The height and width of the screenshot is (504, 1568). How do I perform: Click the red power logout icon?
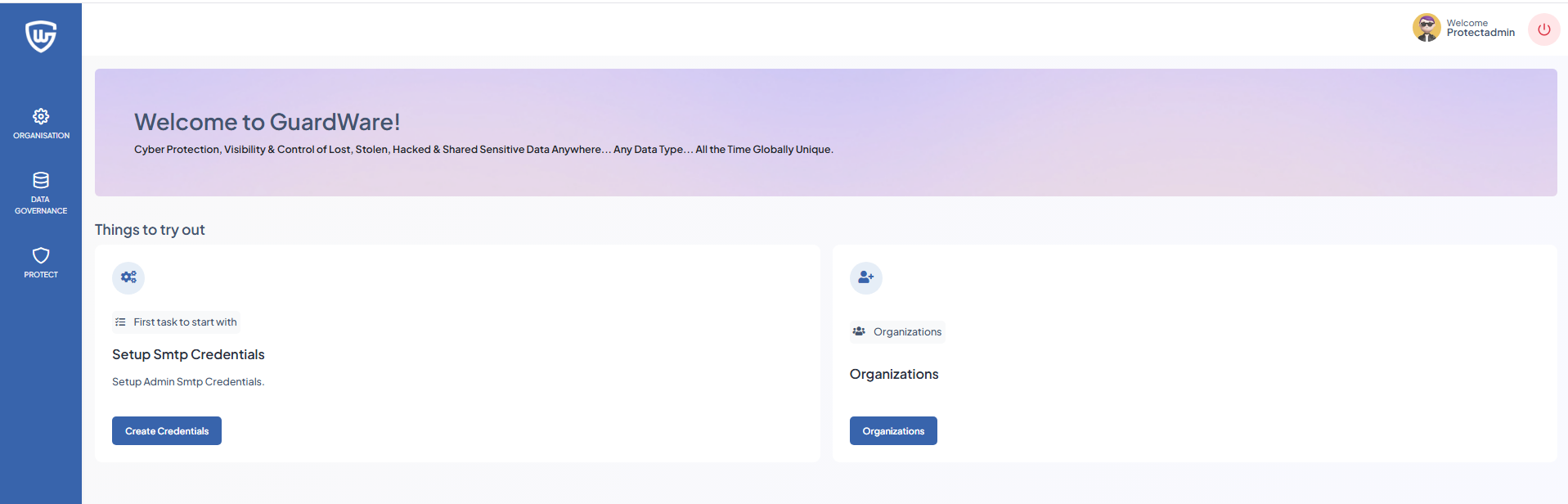click(x=1544, y=29)
